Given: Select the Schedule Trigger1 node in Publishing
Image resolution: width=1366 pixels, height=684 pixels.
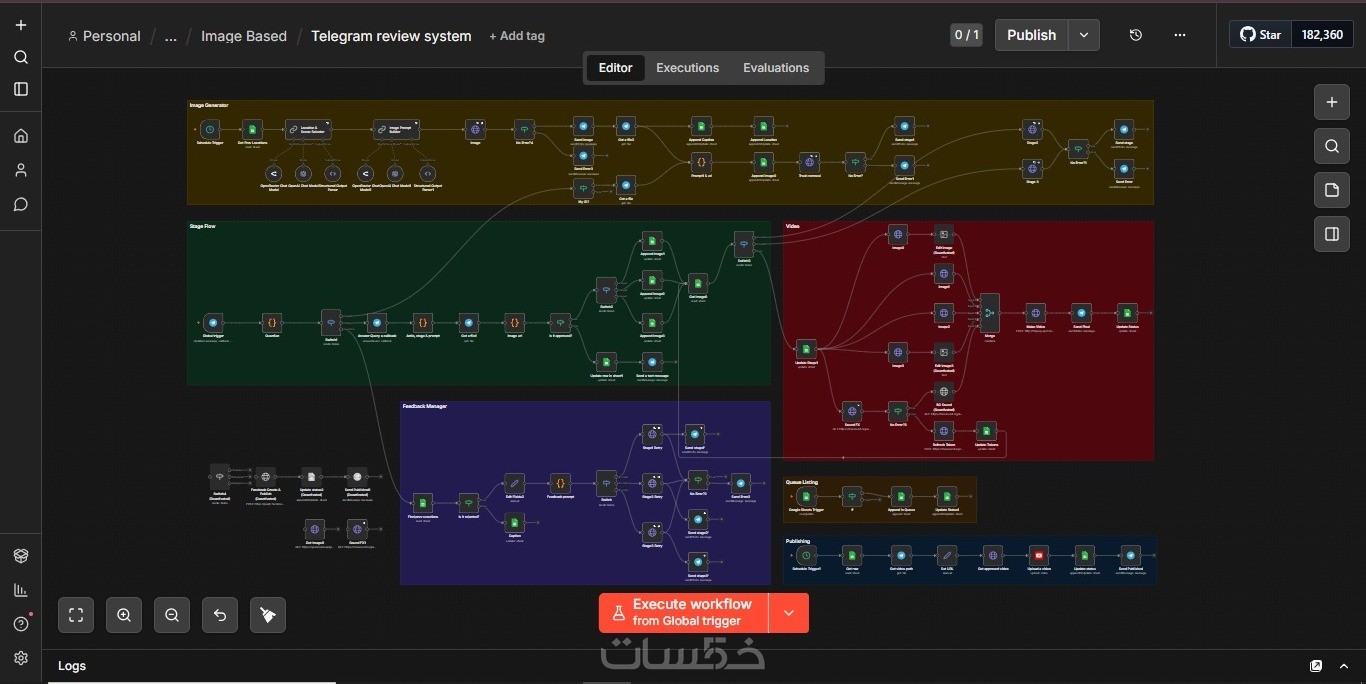Looking at the screenshot, I should point(807,555).
